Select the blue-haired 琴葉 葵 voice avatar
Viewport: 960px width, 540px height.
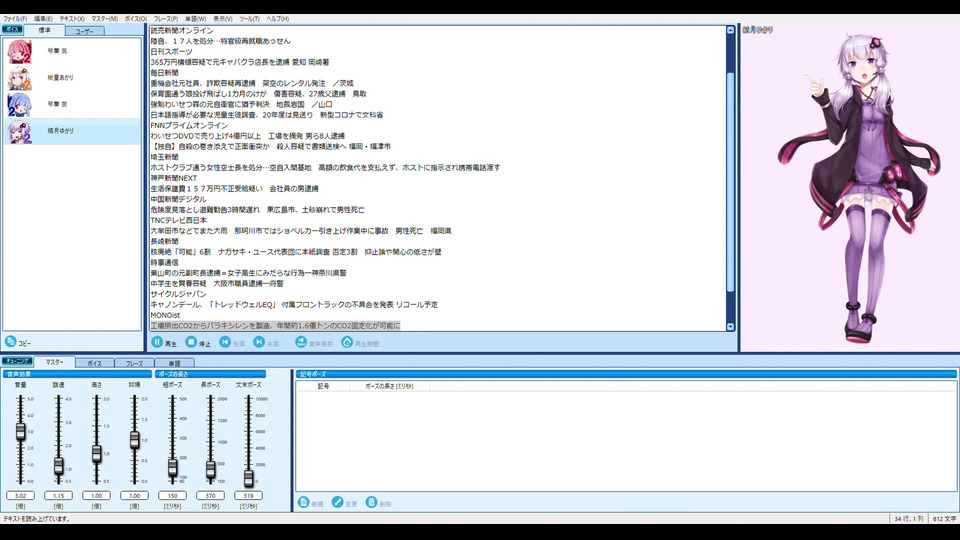coord(19,105)
